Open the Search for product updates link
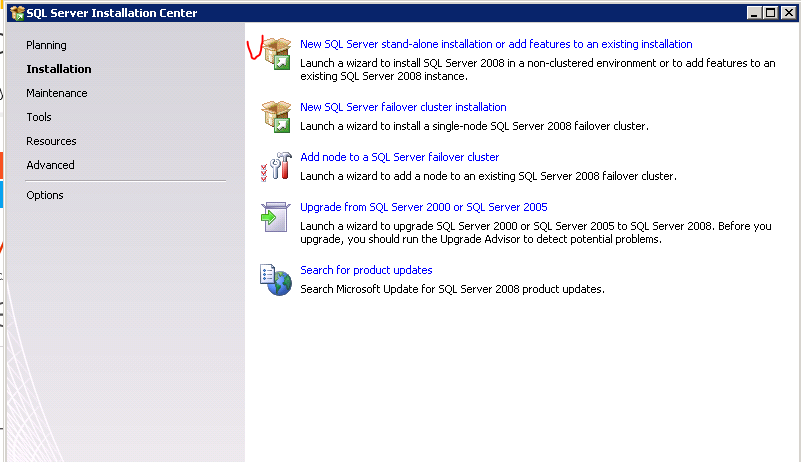The width and height of the screenshot is (801, 462). coord(366,270)
